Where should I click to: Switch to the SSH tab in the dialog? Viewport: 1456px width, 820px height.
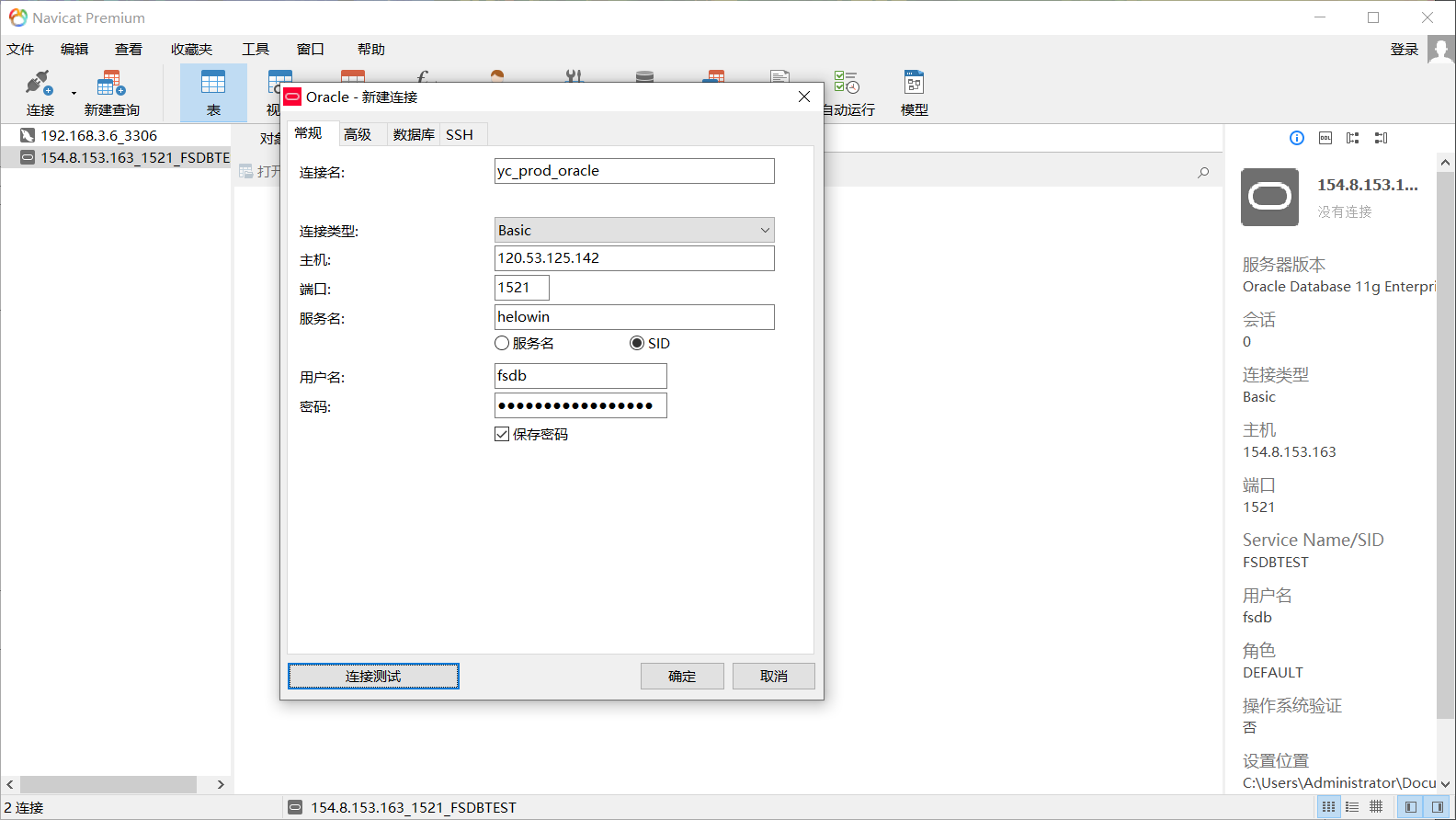[461, 134]
